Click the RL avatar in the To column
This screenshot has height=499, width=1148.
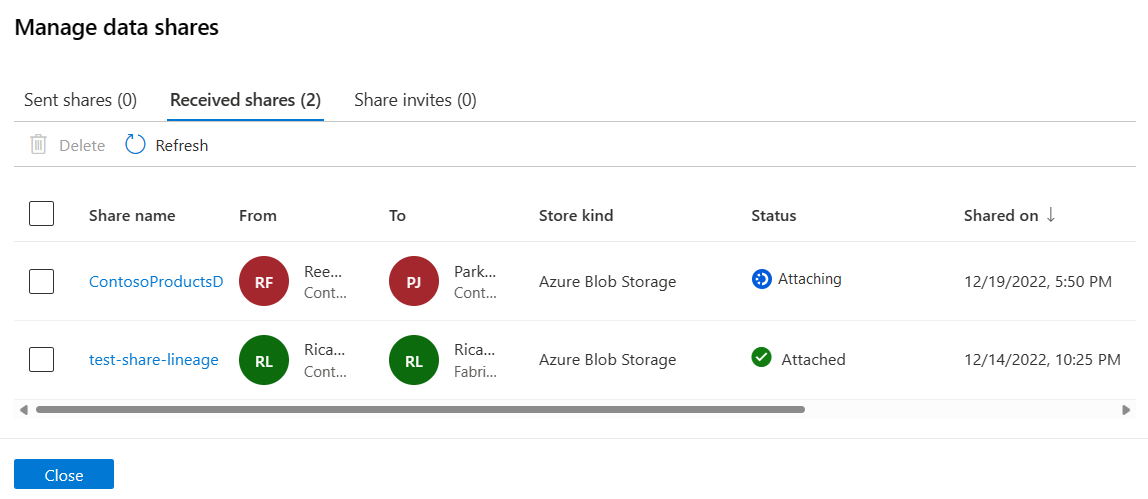pos(414,361)
